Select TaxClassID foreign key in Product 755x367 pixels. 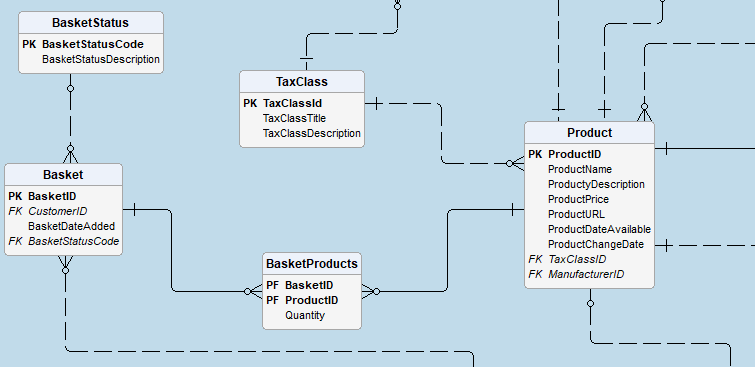(577, 260)
